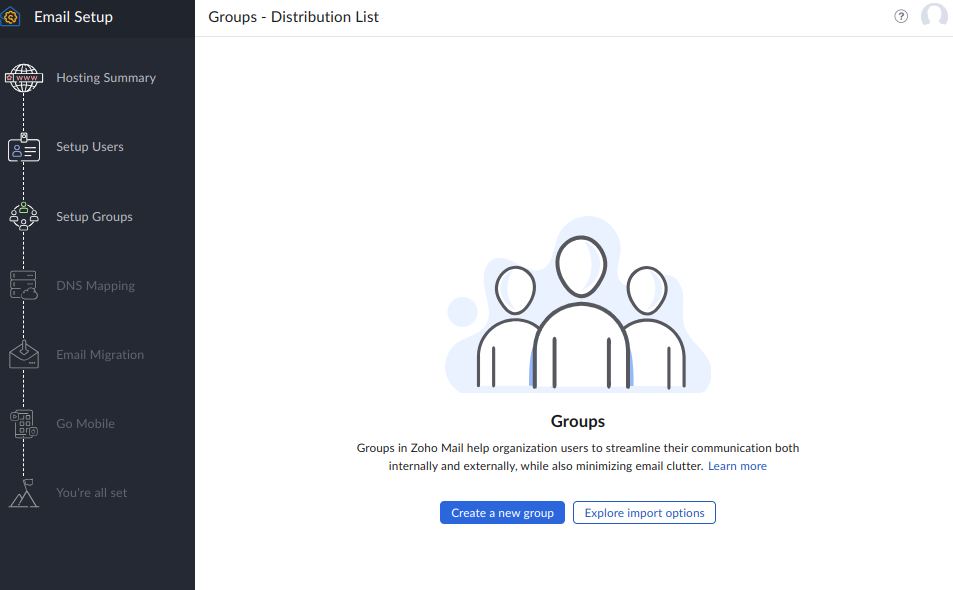Click the Email Migration envelope icon
This screenshot has height=590, width=953.
coord(24,355)
